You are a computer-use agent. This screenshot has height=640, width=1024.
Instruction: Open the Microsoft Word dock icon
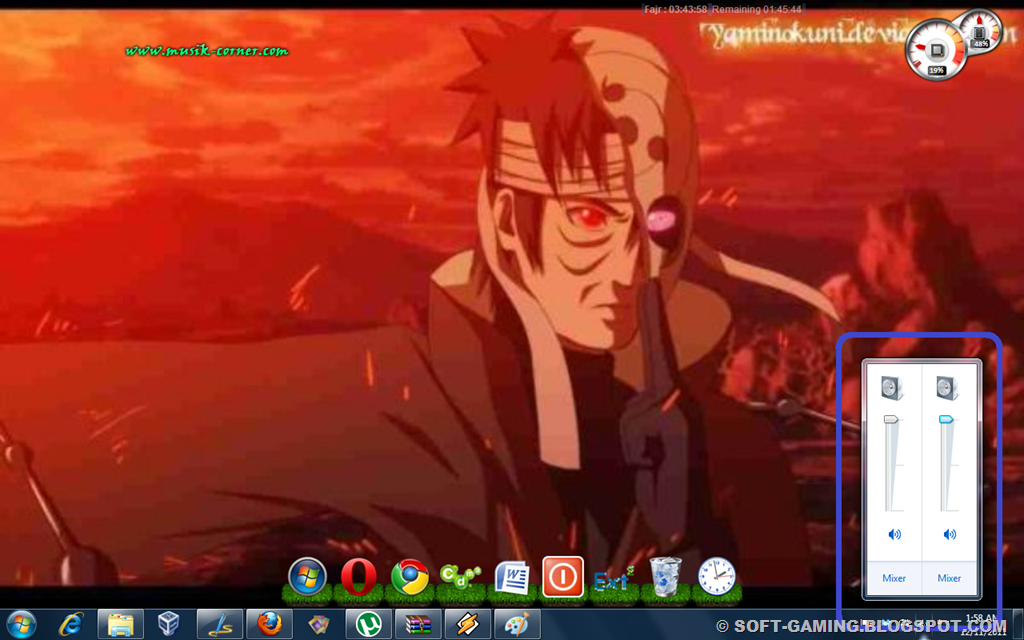tap(511, 577)
